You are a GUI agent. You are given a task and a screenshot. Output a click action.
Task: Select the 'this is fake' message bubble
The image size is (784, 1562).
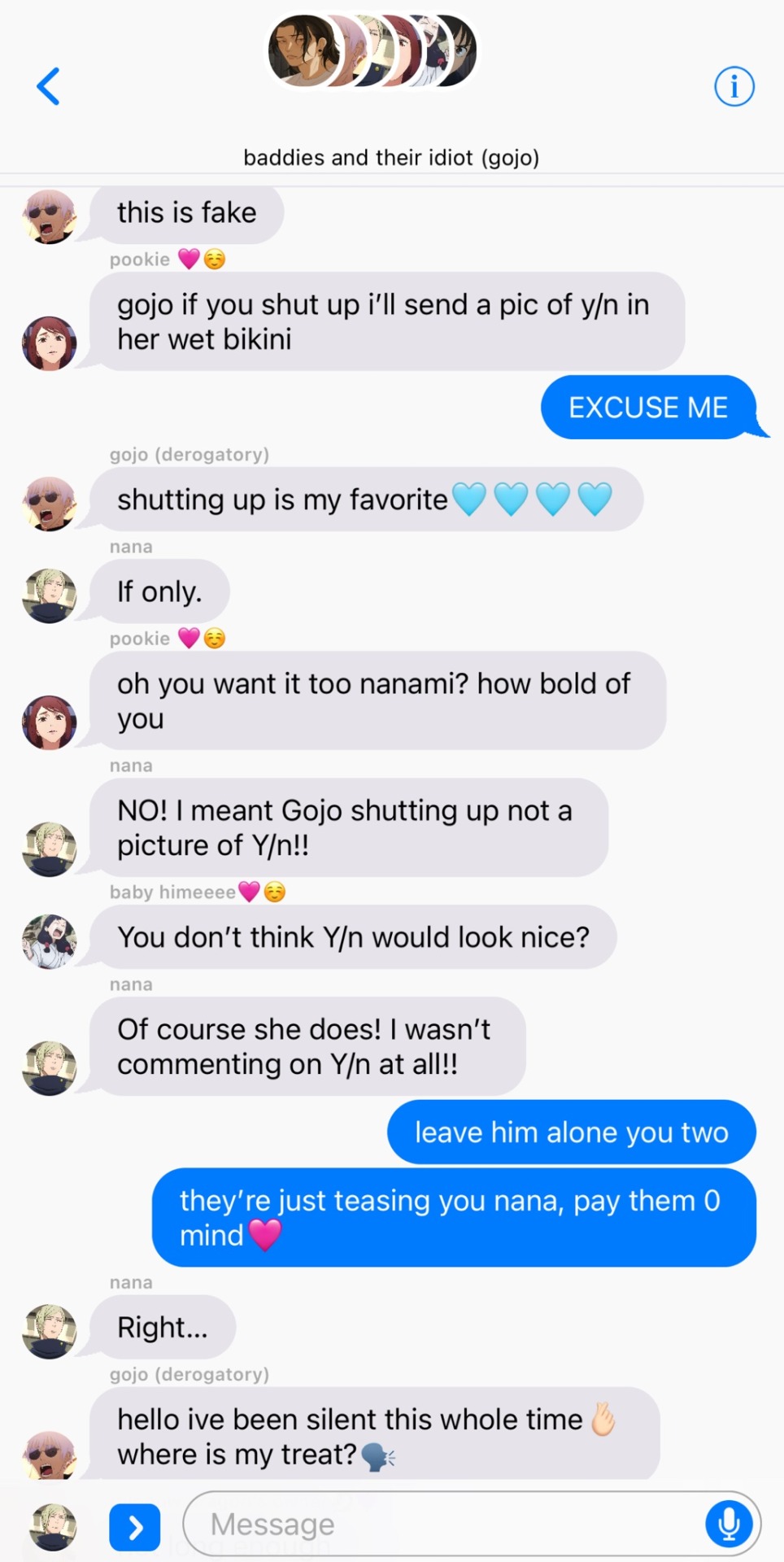(x=186, y=213)
